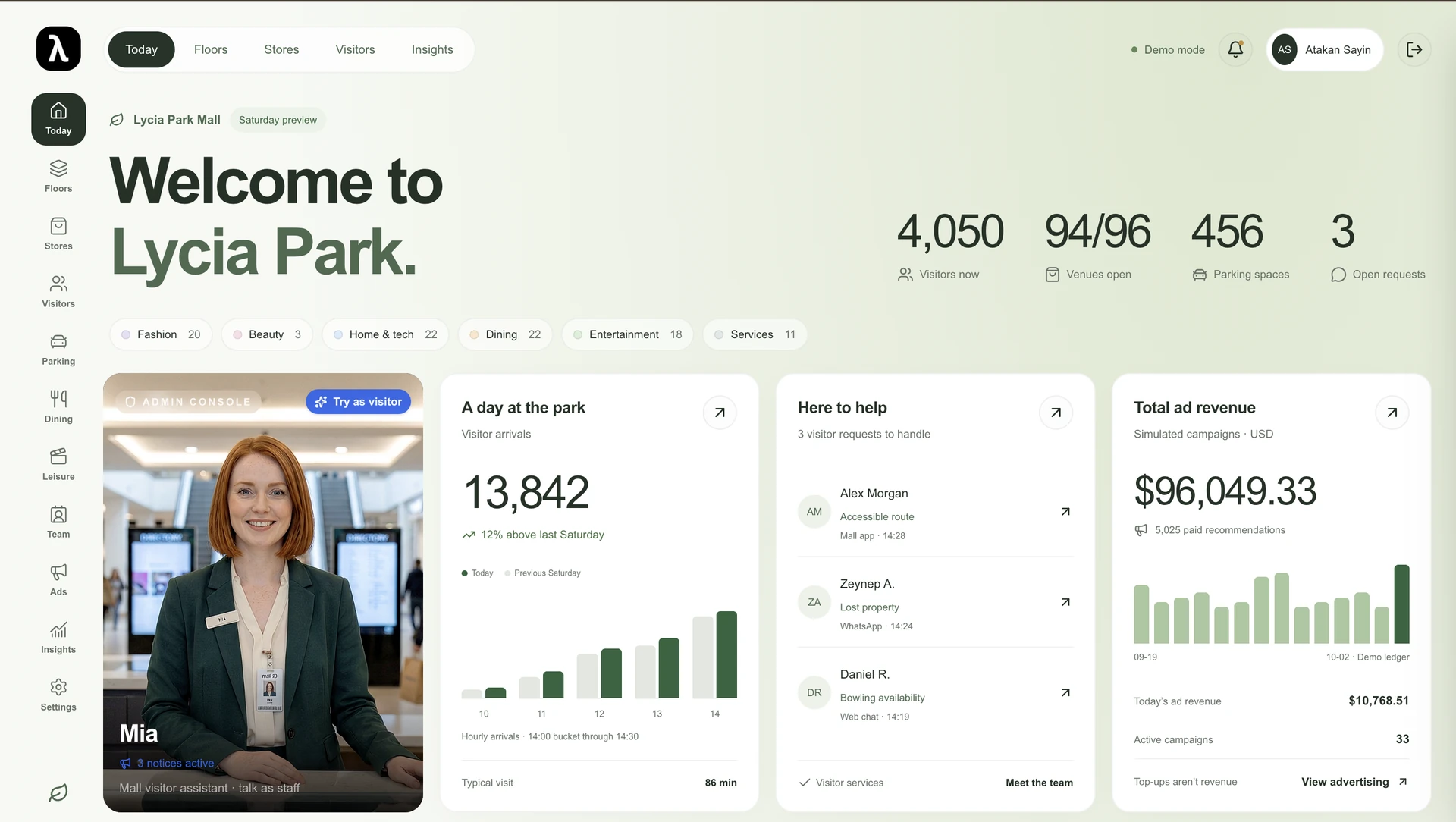This screenshot has height=822, width=1456.
Task: Open Ads in the left sidebar
Action: click(x=58, y=579)
